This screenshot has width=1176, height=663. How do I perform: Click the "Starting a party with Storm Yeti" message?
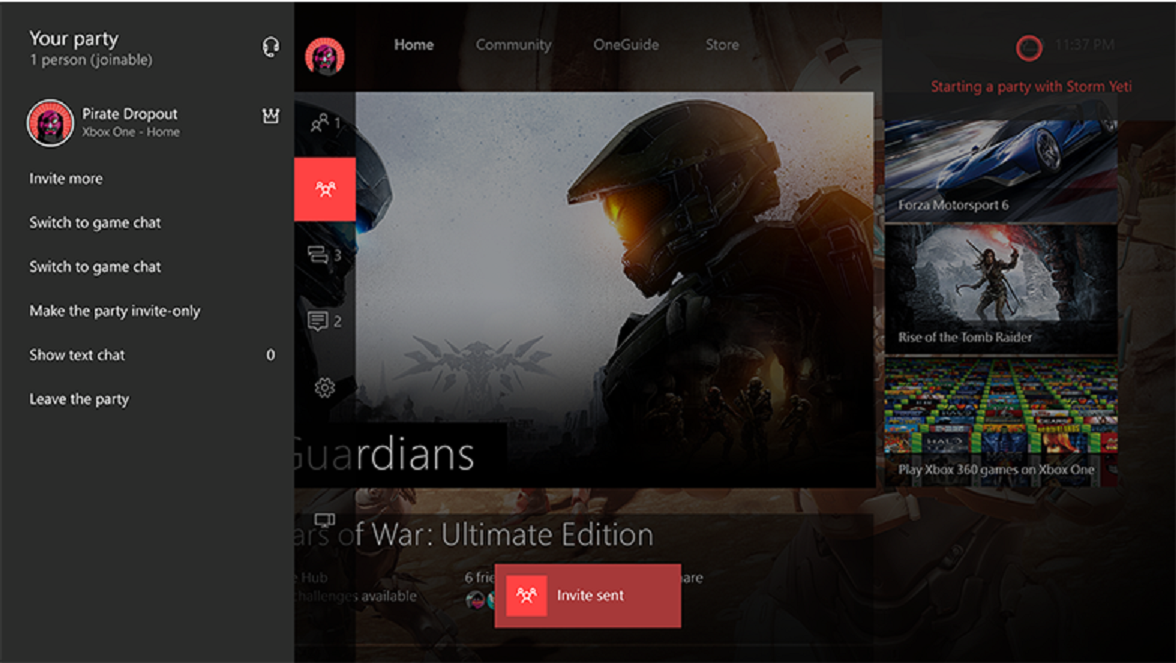coord(1031,87)
